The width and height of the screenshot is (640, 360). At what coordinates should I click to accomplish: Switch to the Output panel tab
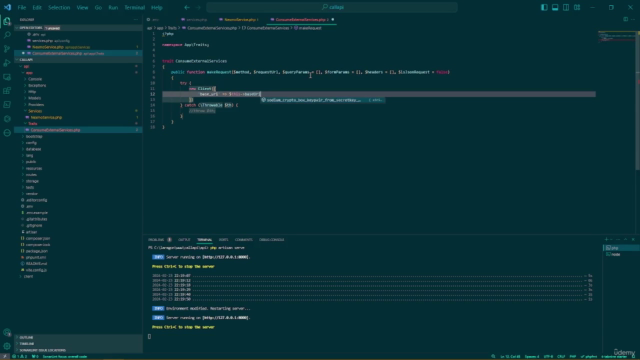[184, 240]
